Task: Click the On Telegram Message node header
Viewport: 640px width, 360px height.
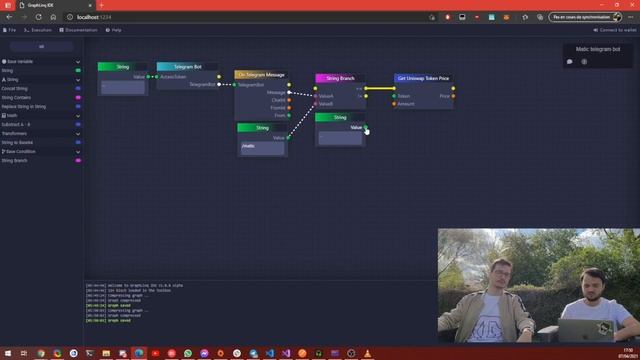Action: (x=261, y=75)
